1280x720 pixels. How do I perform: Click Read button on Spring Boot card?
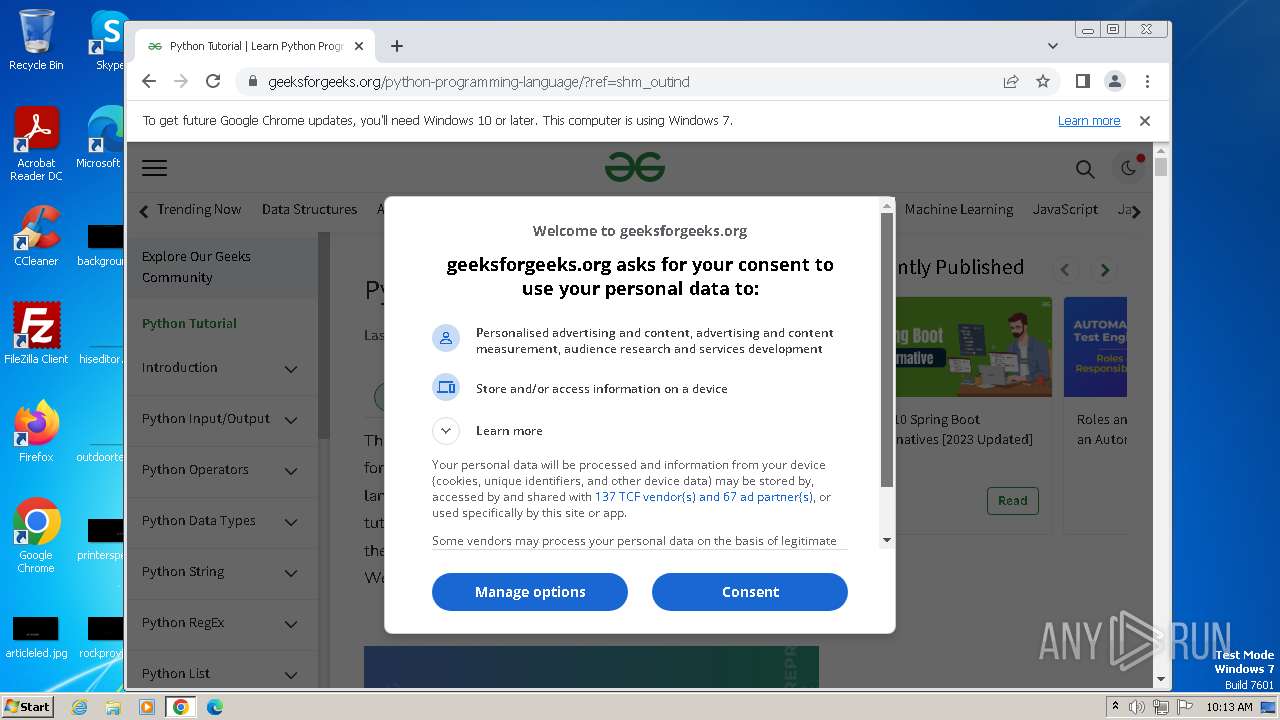[1012, 501]
